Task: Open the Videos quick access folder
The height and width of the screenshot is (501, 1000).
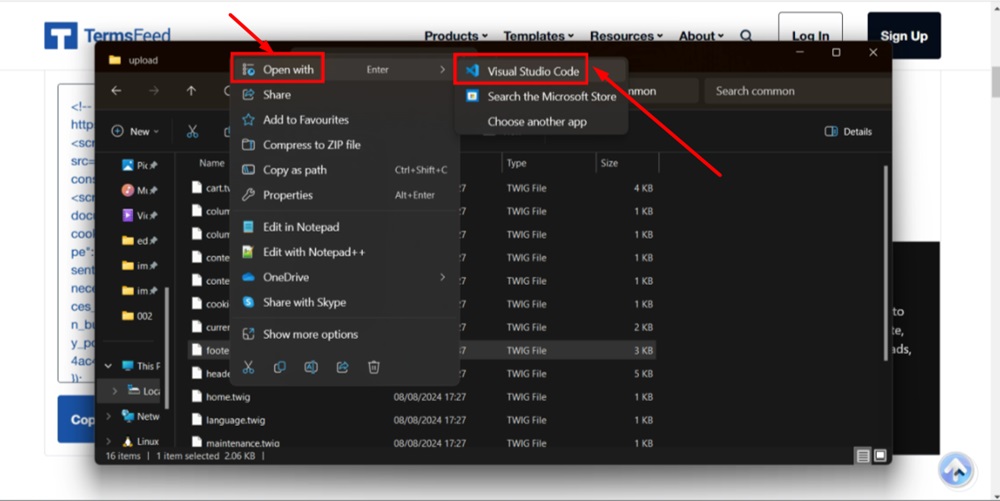Action: pyautogui.click(x=139, y=215)
